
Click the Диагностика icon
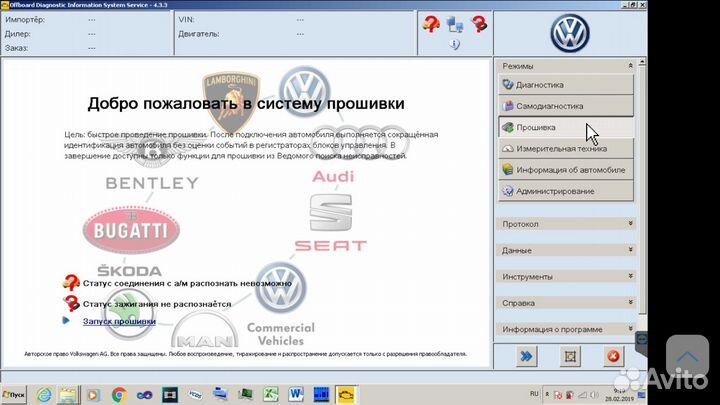tap(507, 84)
